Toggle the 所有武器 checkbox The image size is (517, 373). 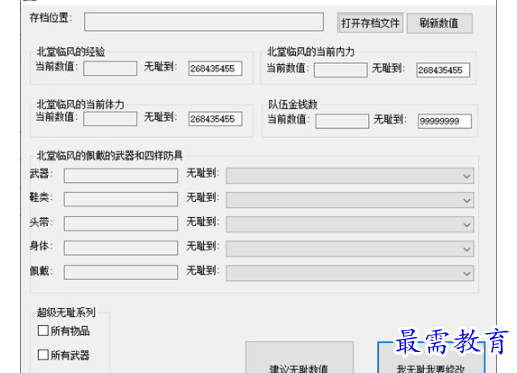point(43,355)
